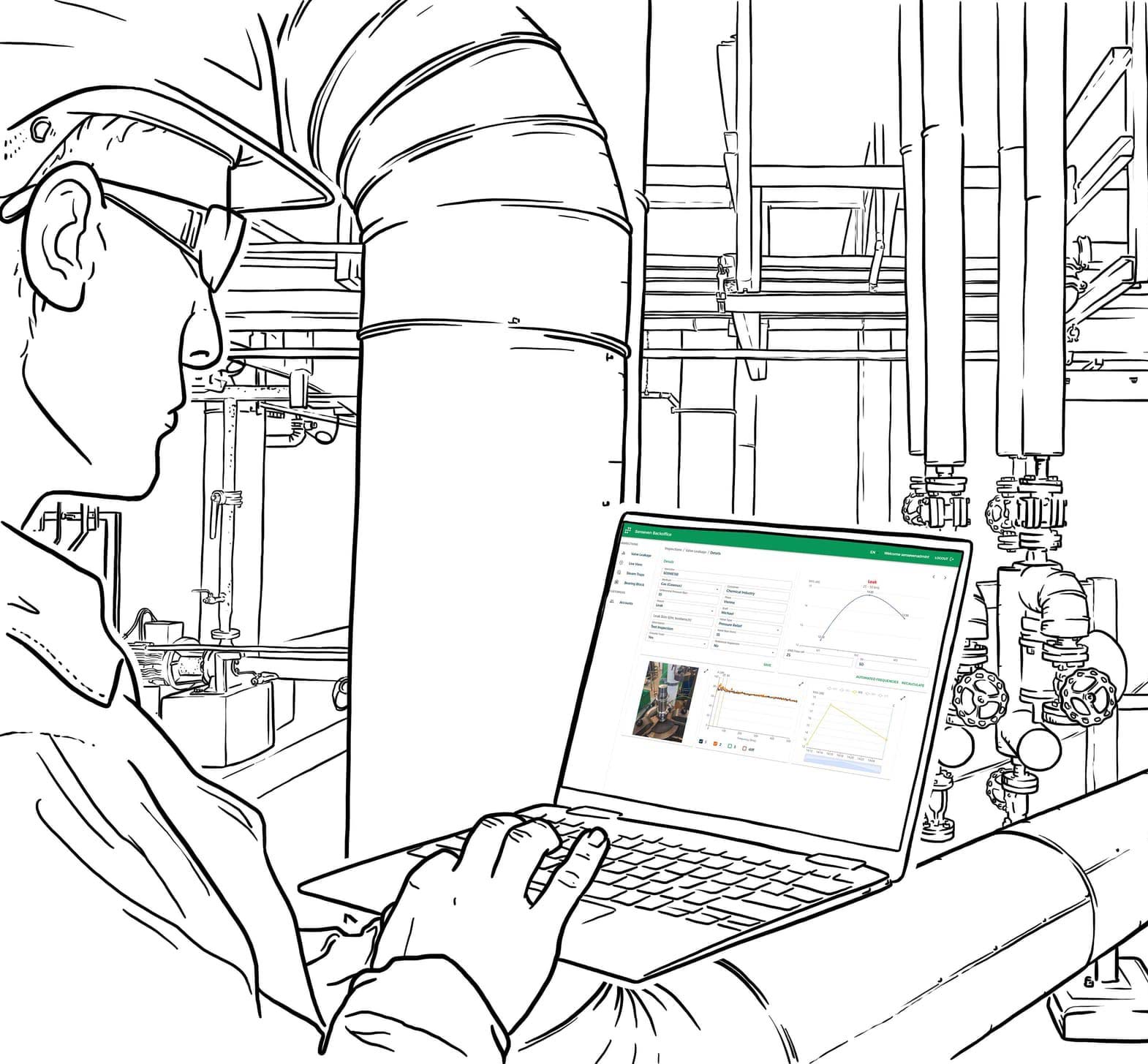Toggle series 1 checkbox under spectrum chart

(x=700, y=742)
